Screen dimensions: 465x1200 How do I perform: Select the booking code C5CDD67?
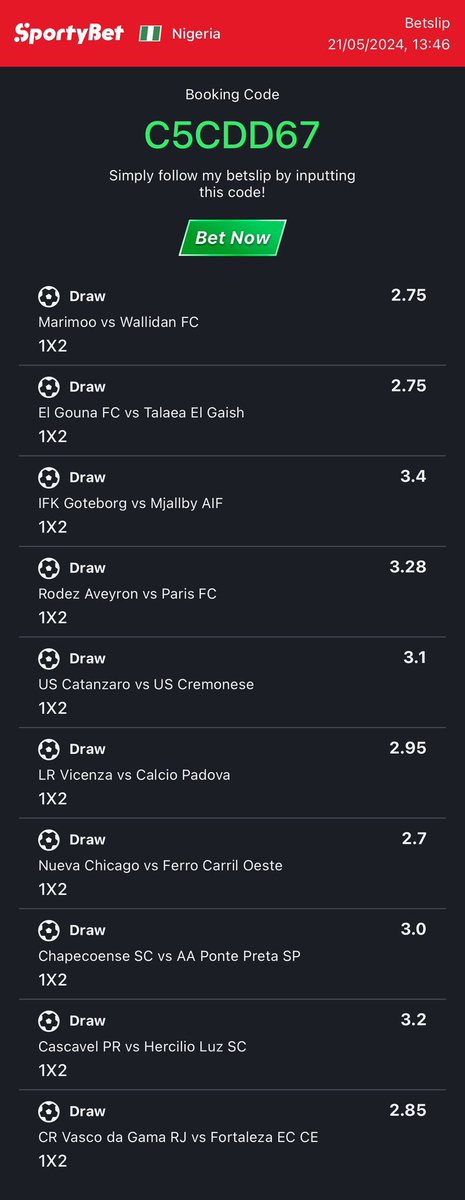point(232,135)
